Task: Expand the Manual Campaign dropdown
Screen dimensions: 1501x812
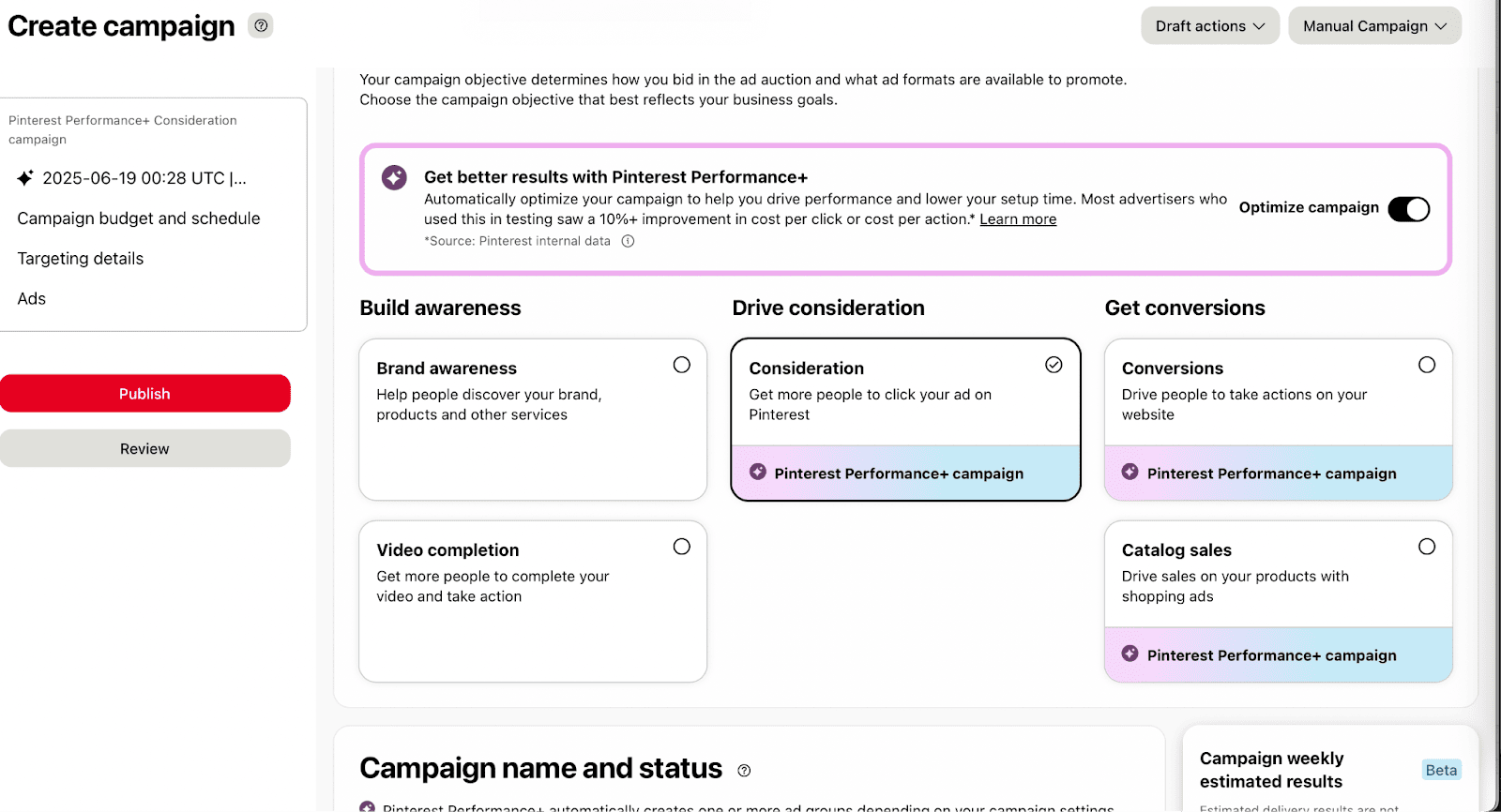Action: (x=1374, y=26)
